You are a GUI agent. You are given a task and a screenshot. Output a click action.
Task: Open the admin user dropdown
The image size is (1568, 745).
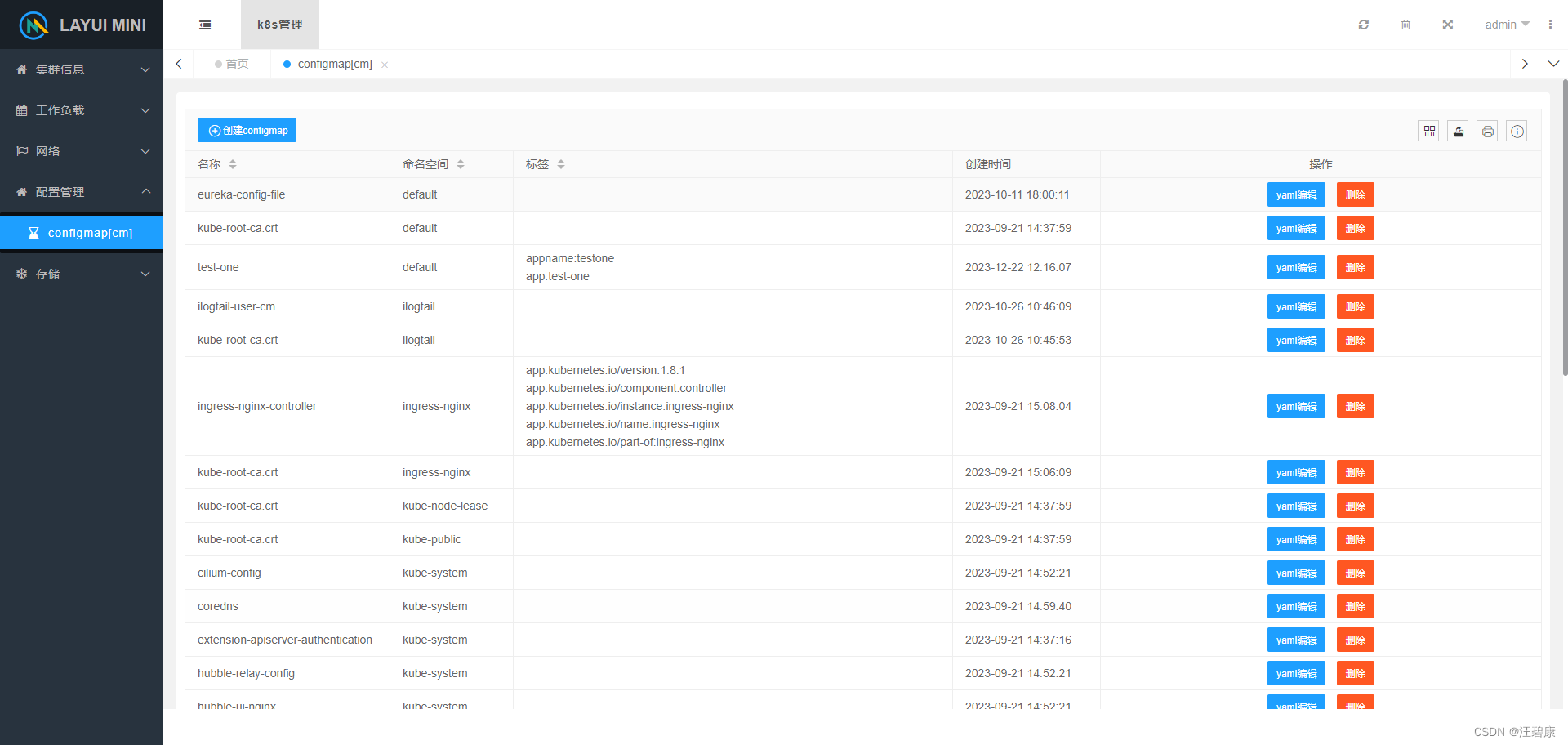point(1507,25)
